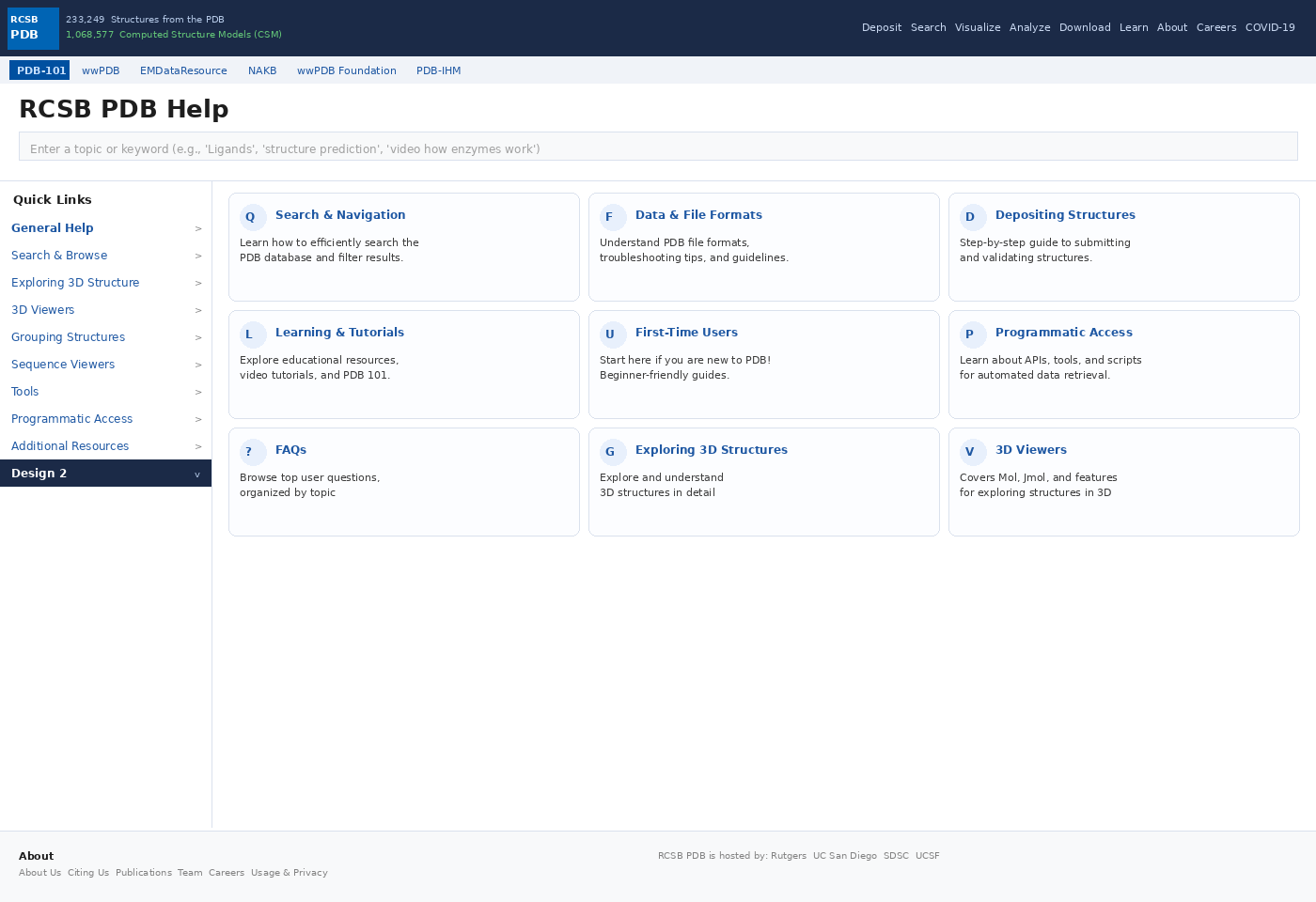Screen dimensions: 1316x902
Task: Click the L Learning & Tutorials icon
Action: [x=252, y=334]
